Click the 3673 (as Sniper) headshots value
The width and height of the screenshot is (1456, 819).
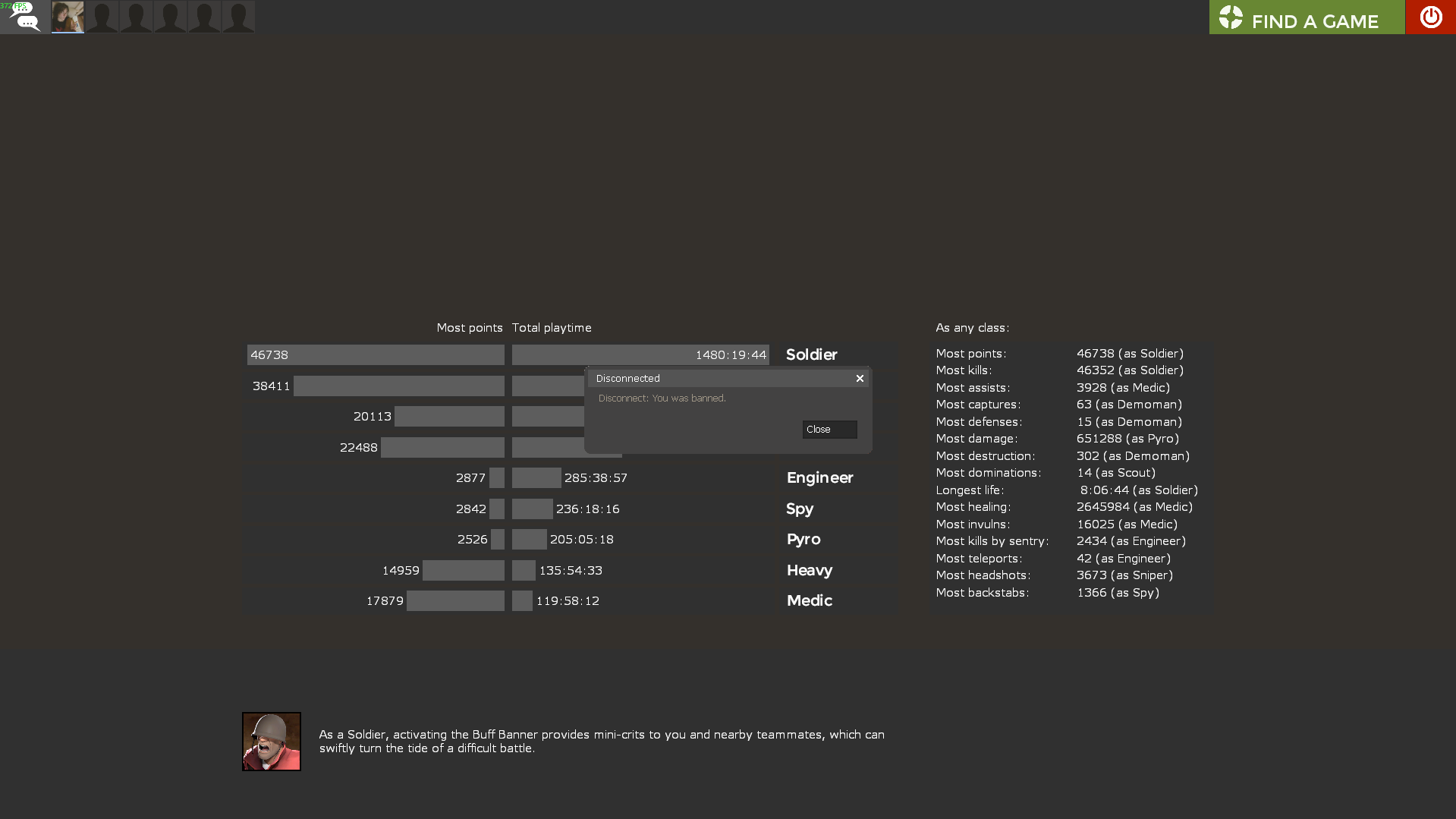(1124, 575)
